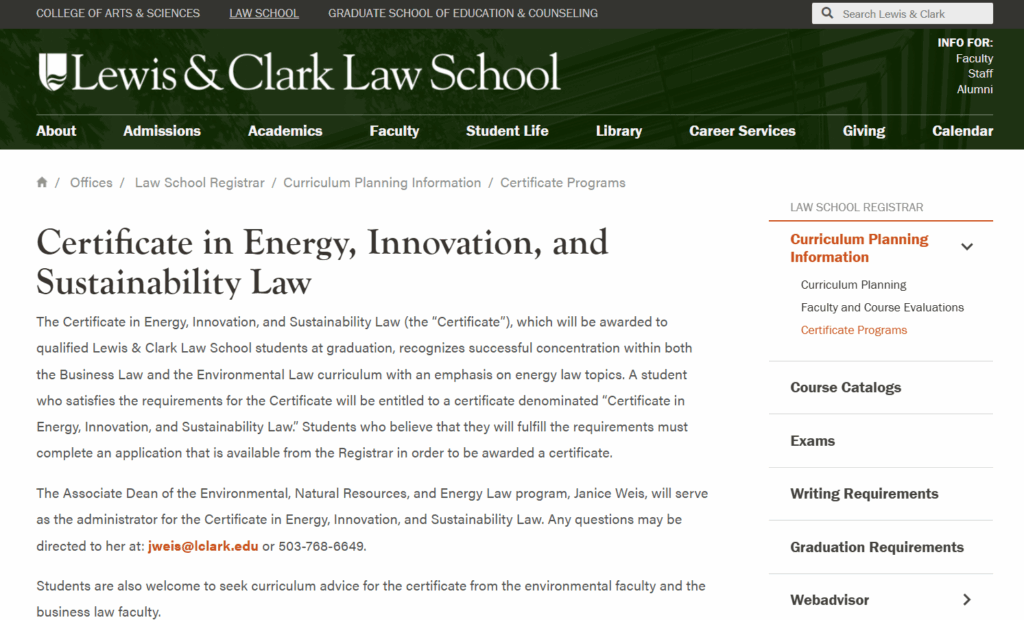Viewport: 1024px width, 620px height.
Task: Open the Career Services menu
Action: click(743, 131)
